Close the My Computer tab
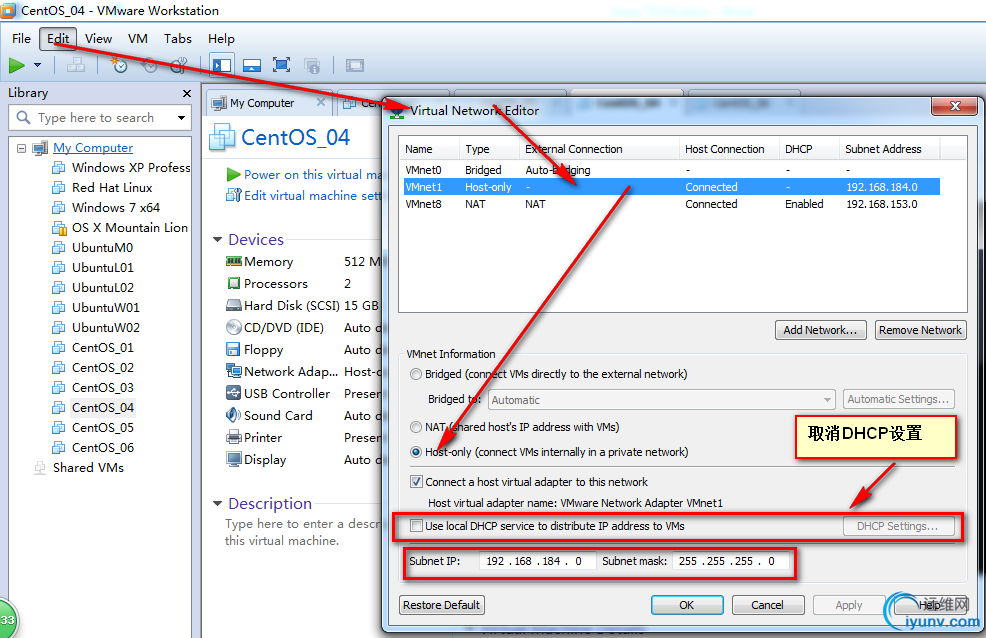Viewport: 986px width, 638px height. pyautogui.click(x=321, y=102)
